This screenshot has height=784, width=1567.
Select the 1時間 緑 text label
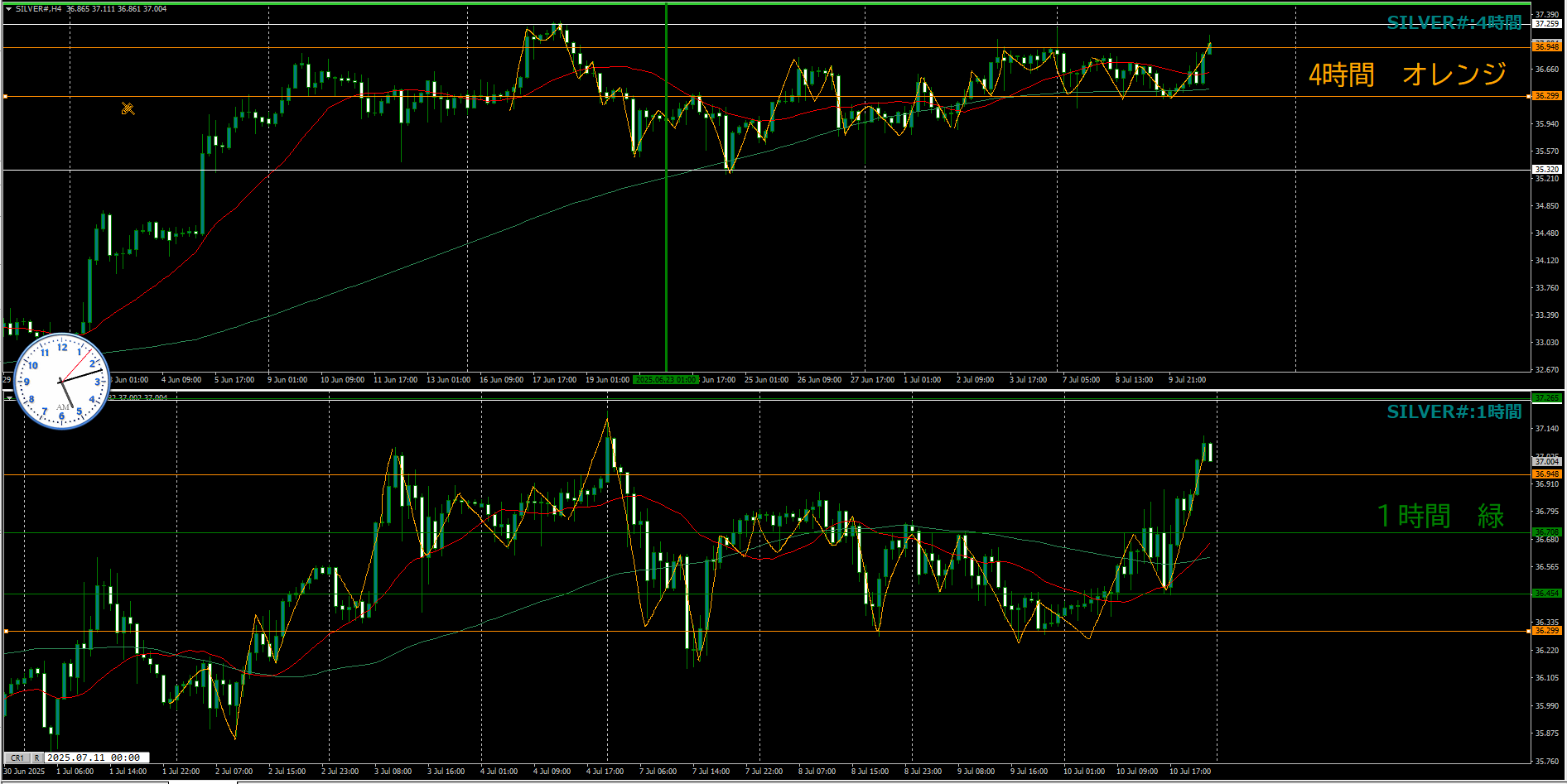pyautogui.click(x=1440, y=516)
